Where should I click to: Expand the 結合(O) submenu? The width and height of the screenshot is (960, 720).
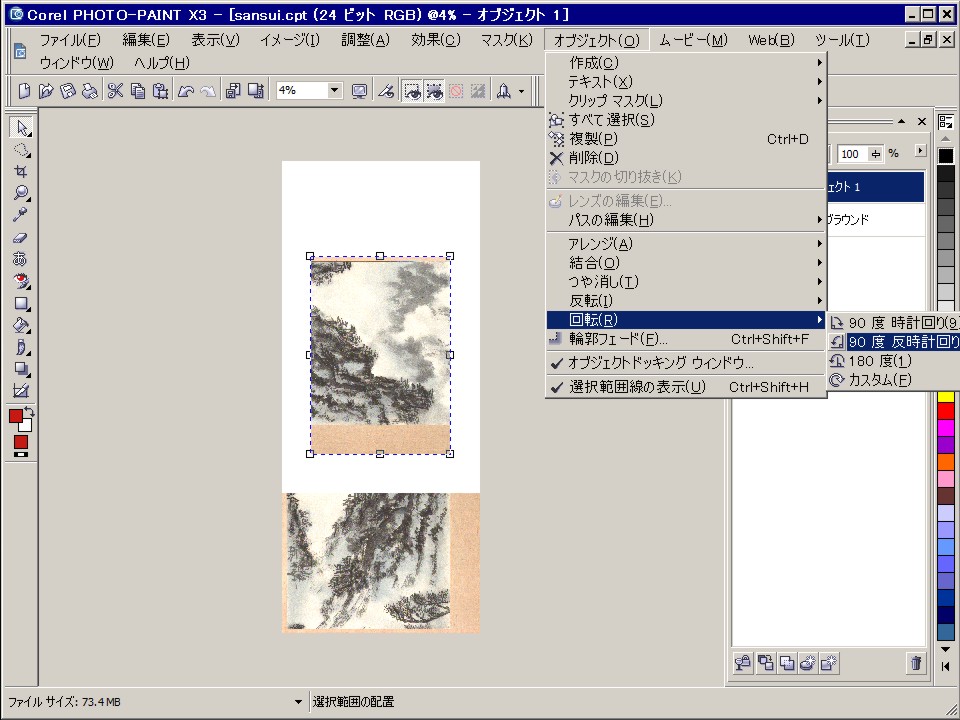coord(686,263)
